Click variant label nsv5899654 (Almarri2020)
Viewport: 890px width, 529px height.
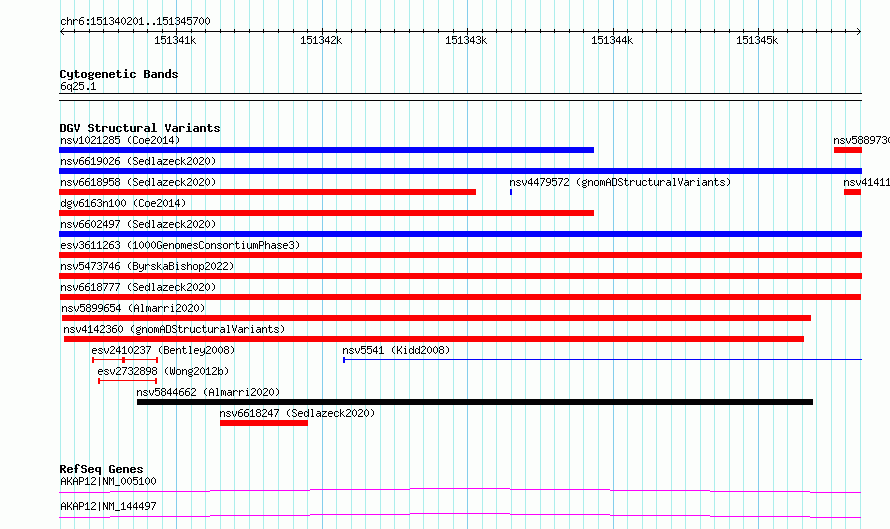click(x=133, y=308)
